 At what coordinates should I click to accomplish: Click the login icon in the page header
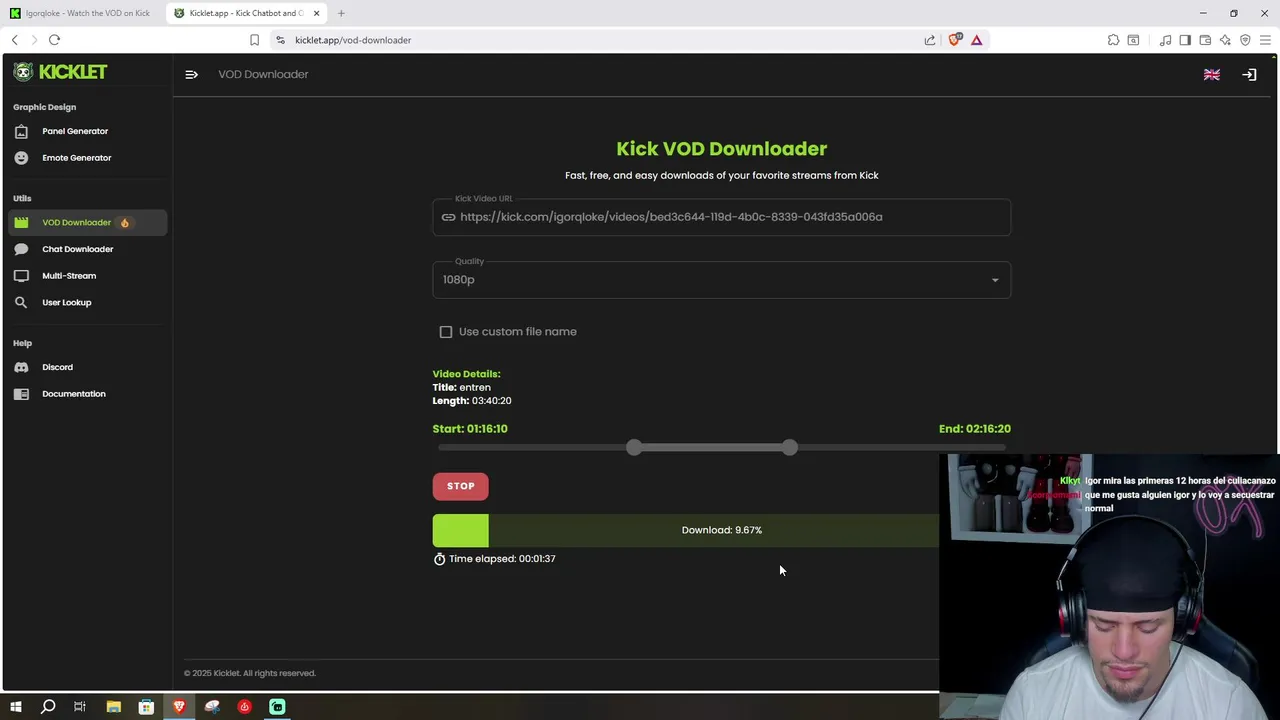point(1249,75)
